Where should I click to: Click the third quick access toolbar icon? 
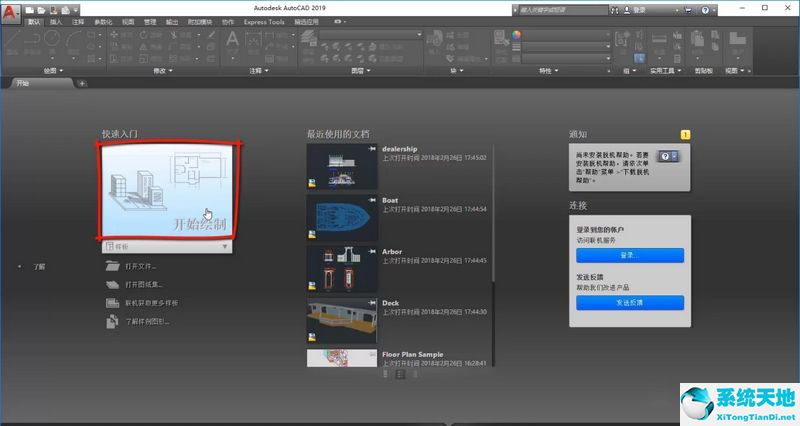pyautogui.click(x=54, y=10)
